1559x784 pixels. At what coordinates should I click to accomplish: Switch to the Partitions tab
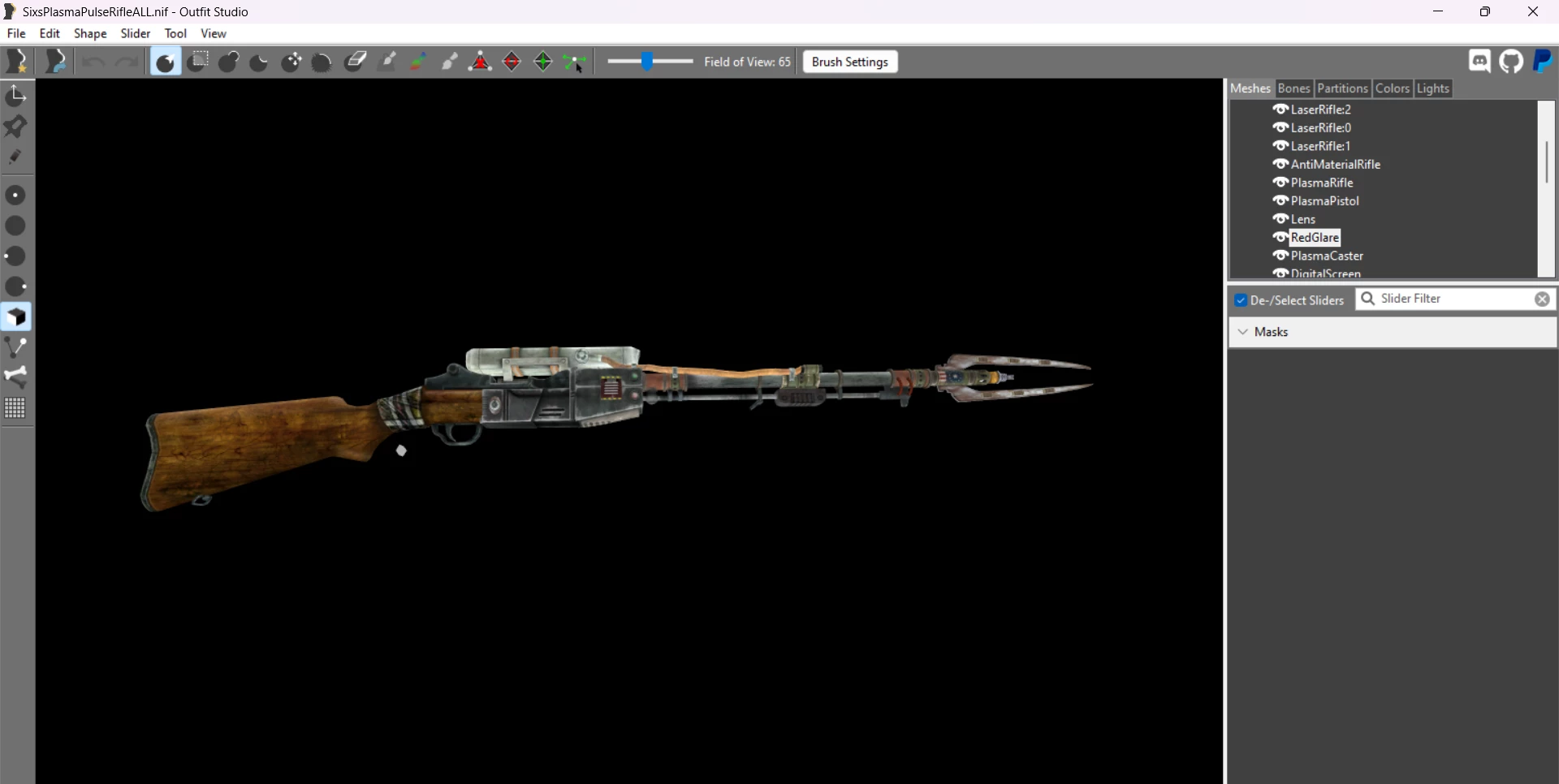pos(1342,88)
